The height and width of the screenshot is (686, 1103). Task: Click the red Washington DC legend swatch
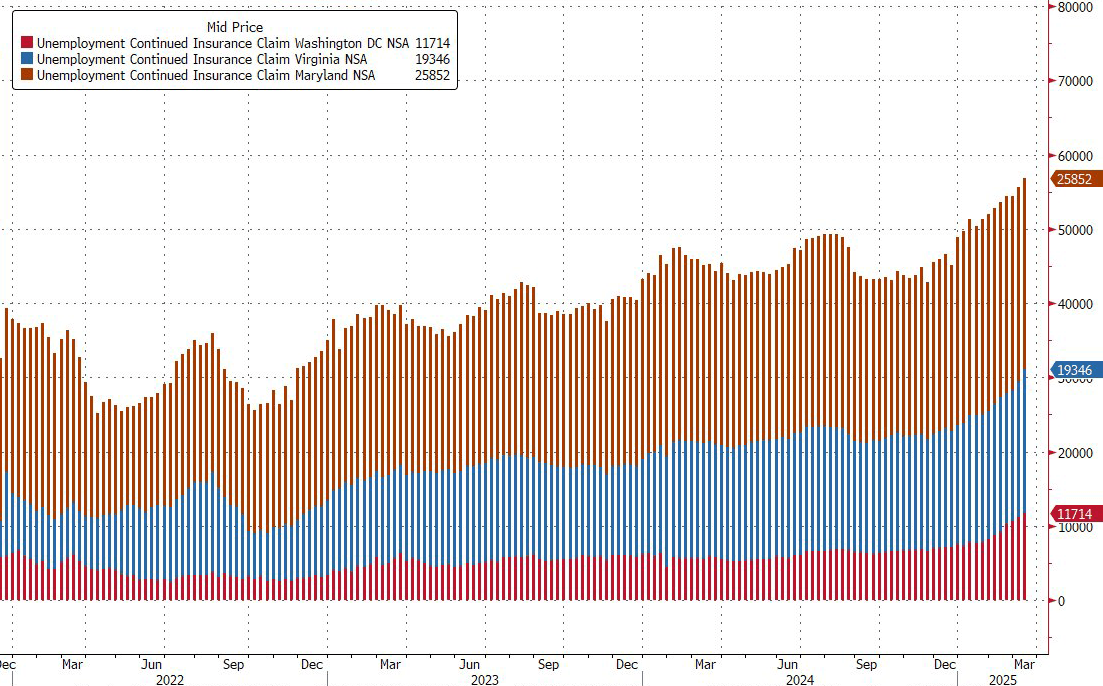click(x=27, y=44)
